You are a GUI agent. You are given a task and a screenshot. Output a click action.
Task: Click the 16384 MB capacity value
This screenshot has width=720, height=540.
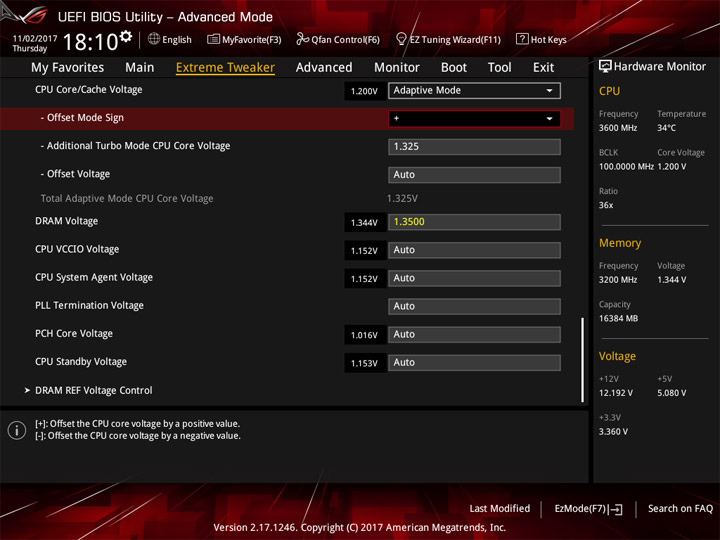pos(618,318)
